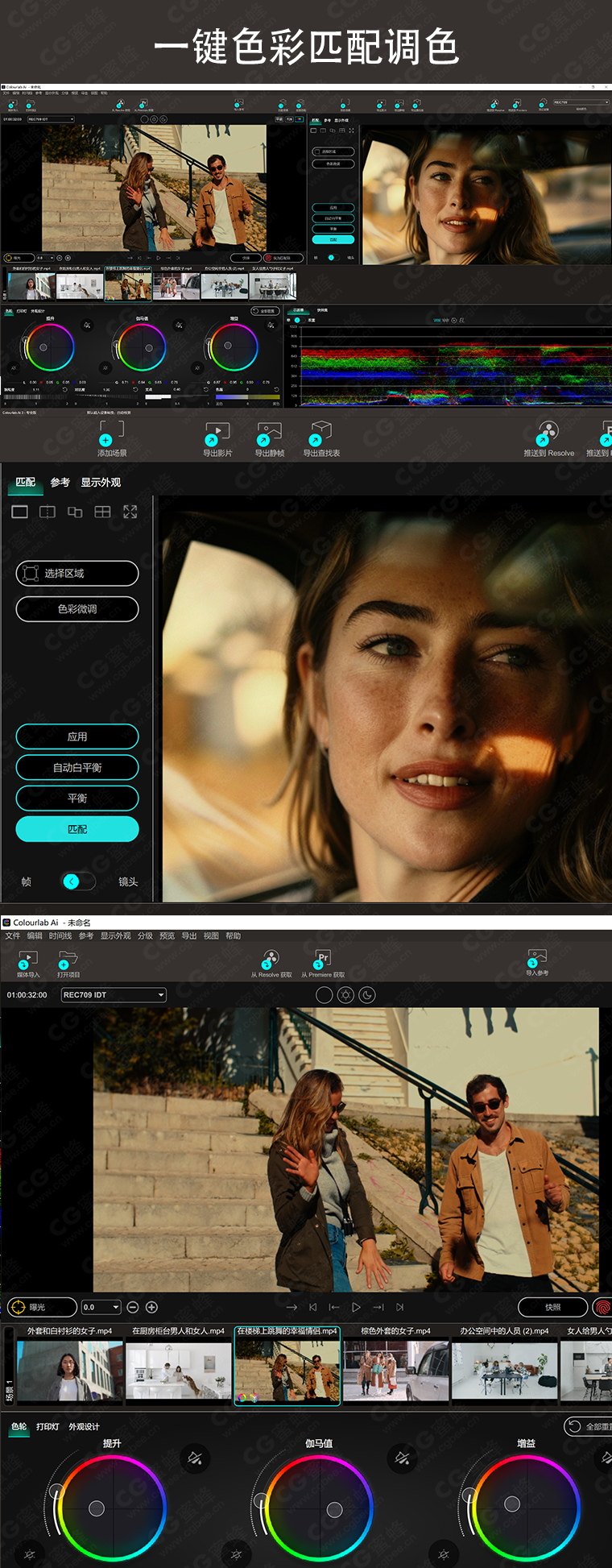Toggle bypass icon beside the 伽马值 wheel
Viewport: 612px width, 1568px height.
coord(403,1457)
